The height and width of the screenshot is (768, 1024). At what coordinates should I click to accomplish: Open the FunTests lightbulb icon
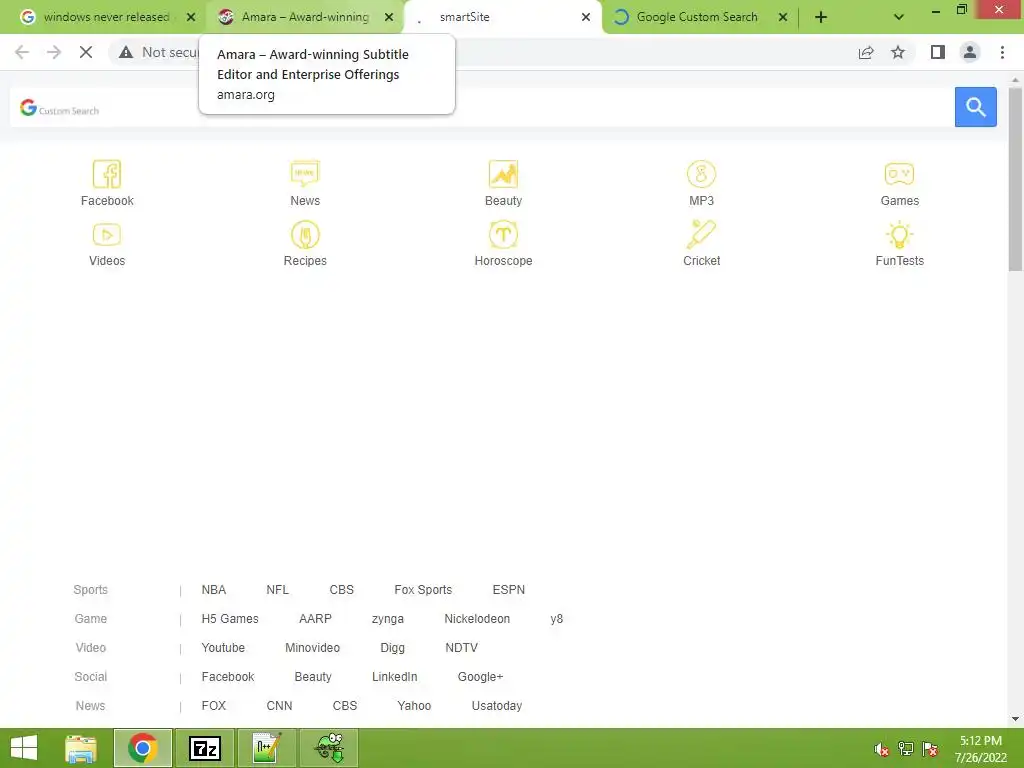click(899, 234)
